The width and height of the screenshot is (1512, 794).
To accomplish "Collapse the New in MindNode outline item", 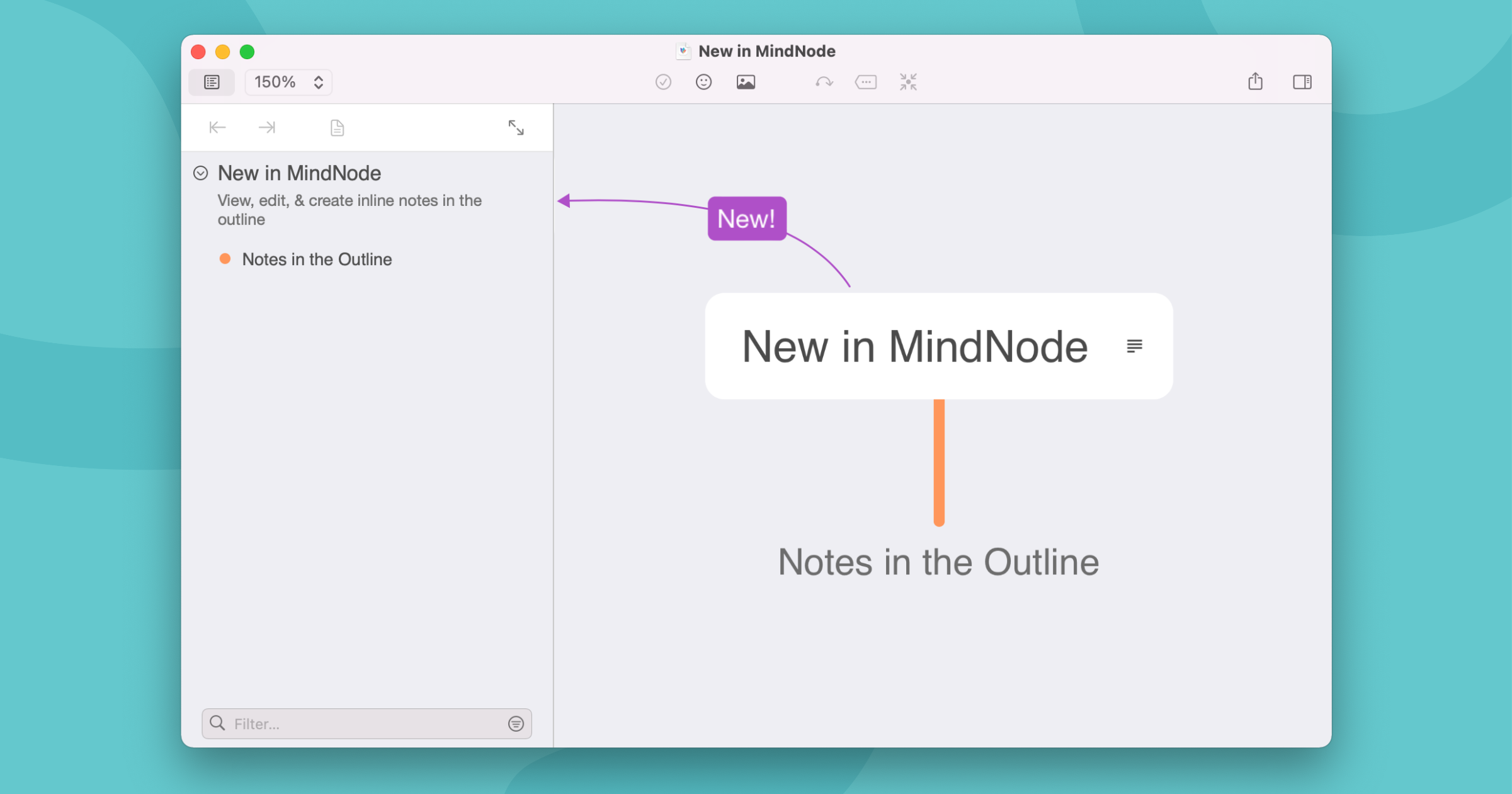I will coord(200,173).
